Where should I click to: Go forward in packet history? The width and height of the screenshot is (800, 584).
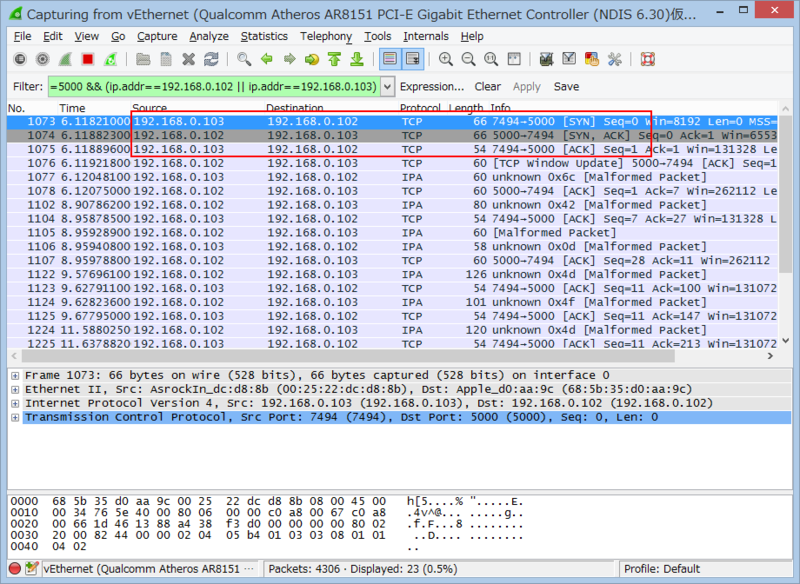tap(289, 59)
